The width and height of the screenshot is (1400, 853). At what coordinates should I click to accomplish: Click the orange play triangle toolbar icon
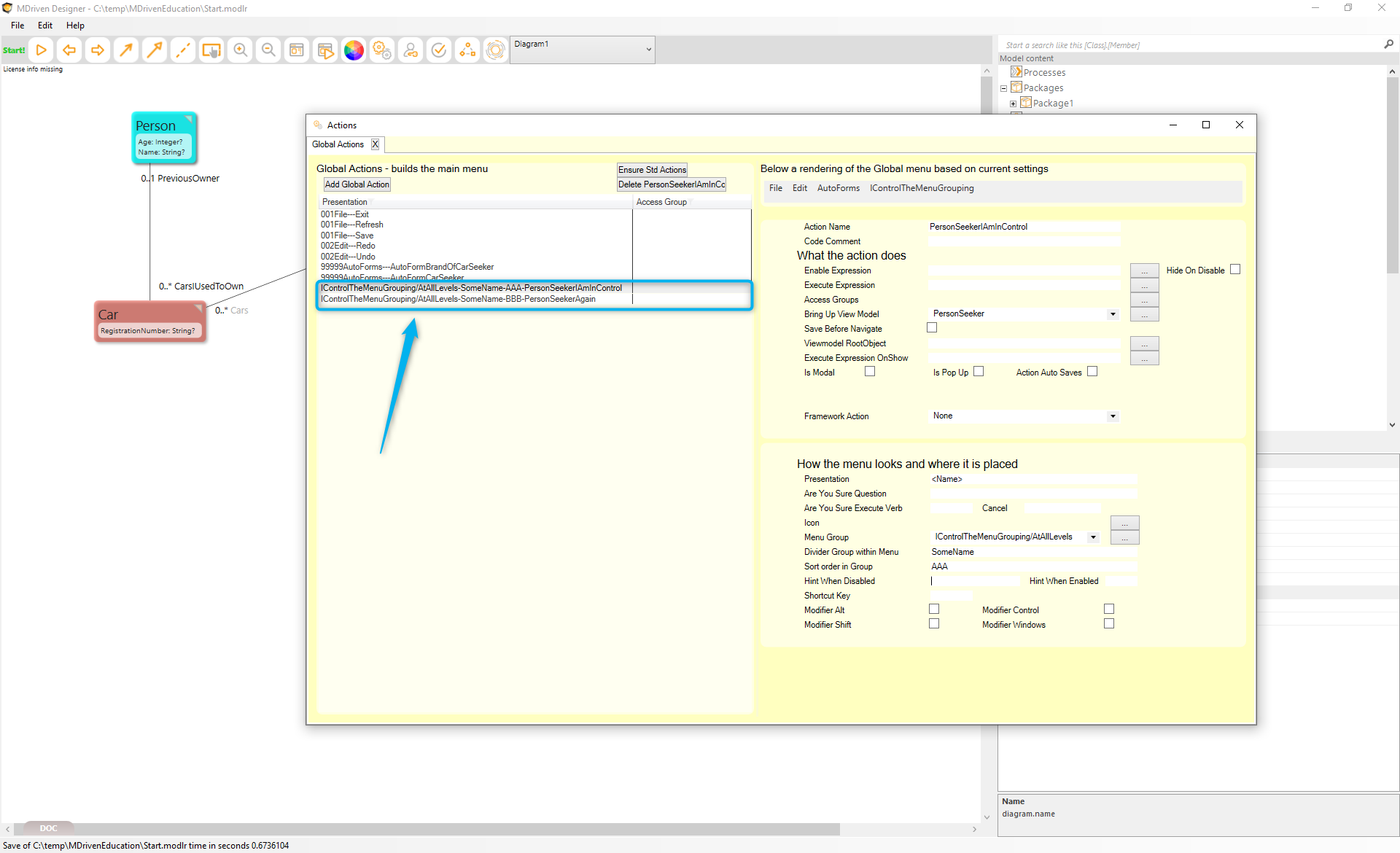pos(42,50)
